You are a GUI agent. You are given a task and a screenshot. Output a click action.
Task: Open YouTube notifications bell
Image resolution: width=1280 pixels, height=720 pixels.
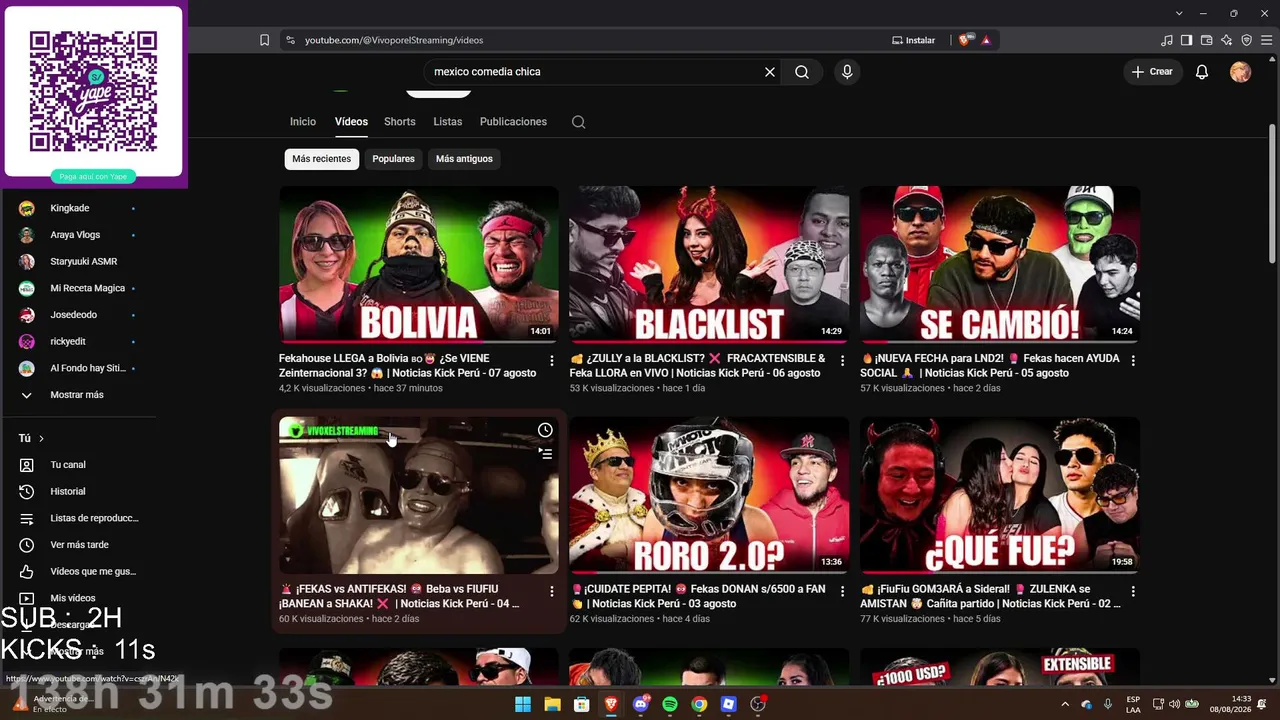click(x=1202, y=72)
